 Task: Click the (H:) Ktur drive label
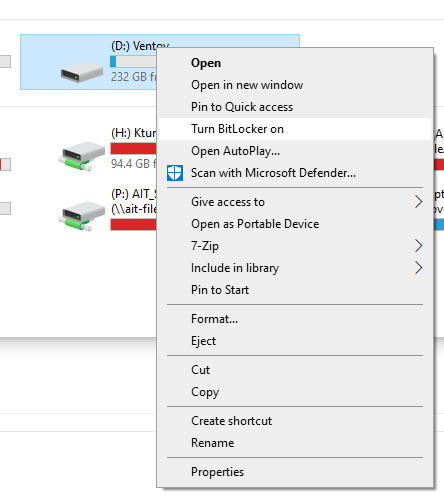[134, 133]
